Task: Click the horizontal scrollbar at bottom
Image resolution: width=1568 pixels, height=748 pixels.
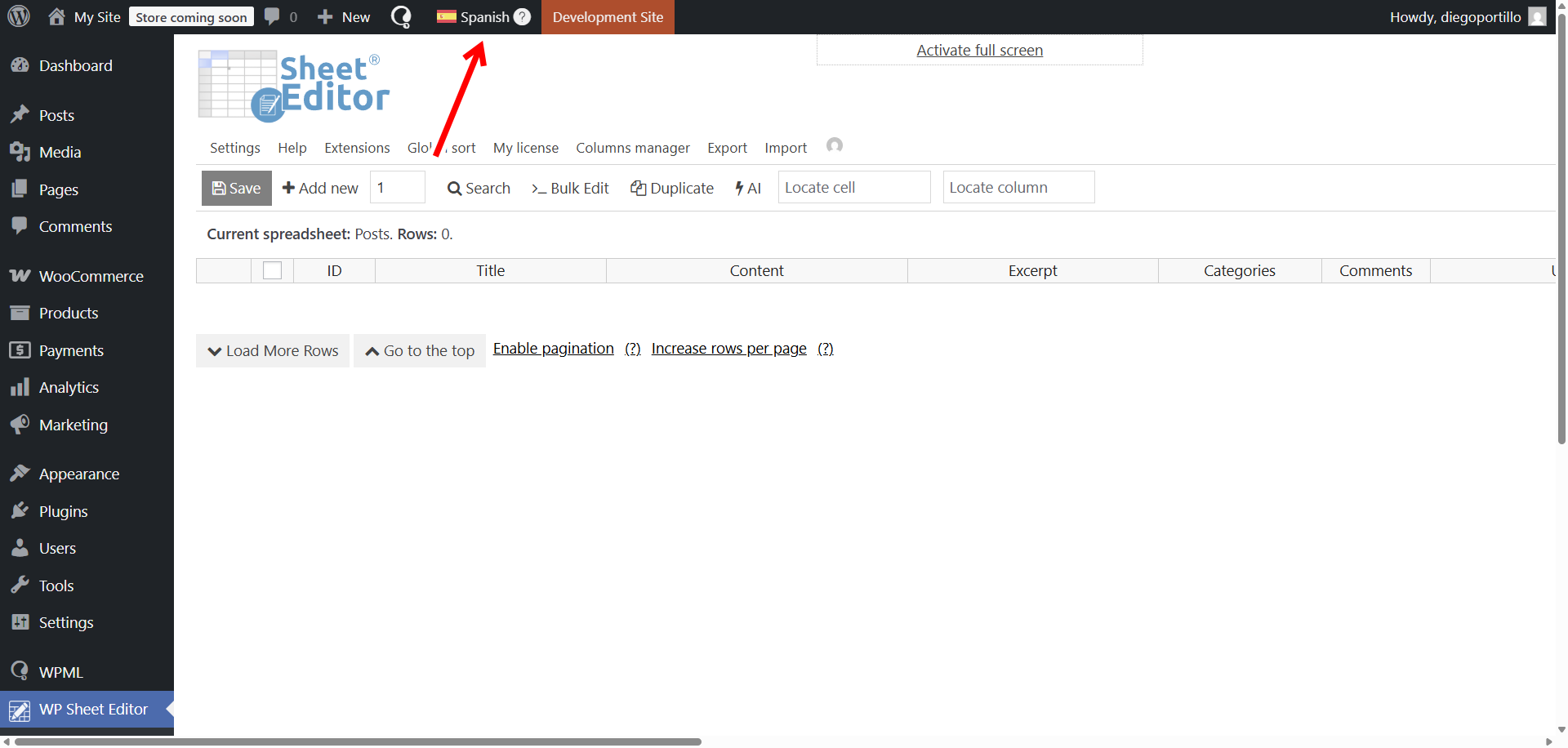Action: point(358,741)
